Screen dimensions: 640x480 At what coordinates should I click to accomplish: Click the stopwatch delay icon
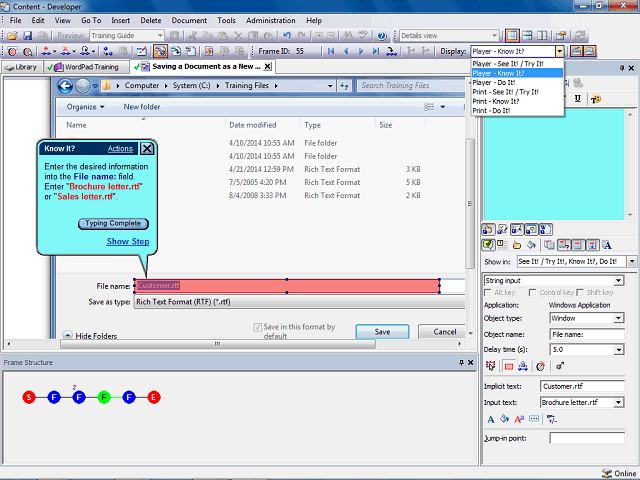[541, 366]
